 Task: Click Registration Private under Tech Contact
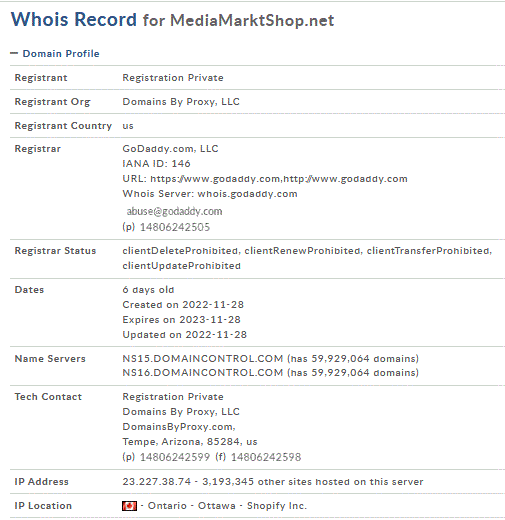[x=173, y=397]
